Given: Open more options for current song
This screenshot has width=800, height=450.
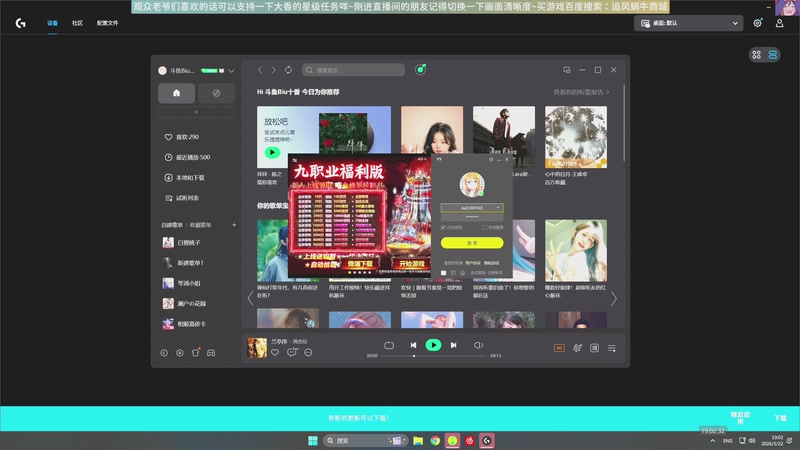Looking at the screenshot, I should 308,352.
